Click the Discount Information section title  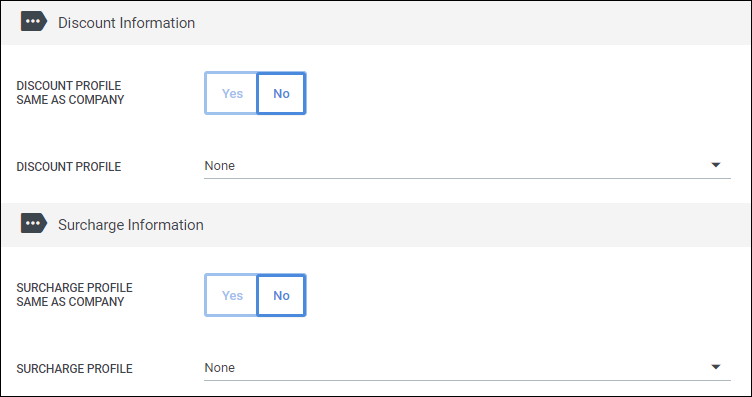pyautogui.click(x=127, y=23)
